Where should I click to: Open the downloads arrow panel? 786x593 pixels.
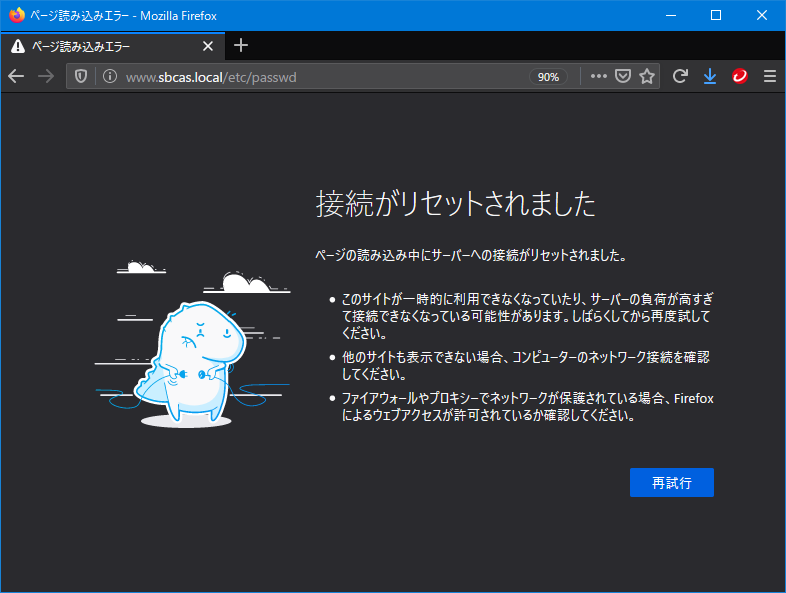[x=710, y=76]
